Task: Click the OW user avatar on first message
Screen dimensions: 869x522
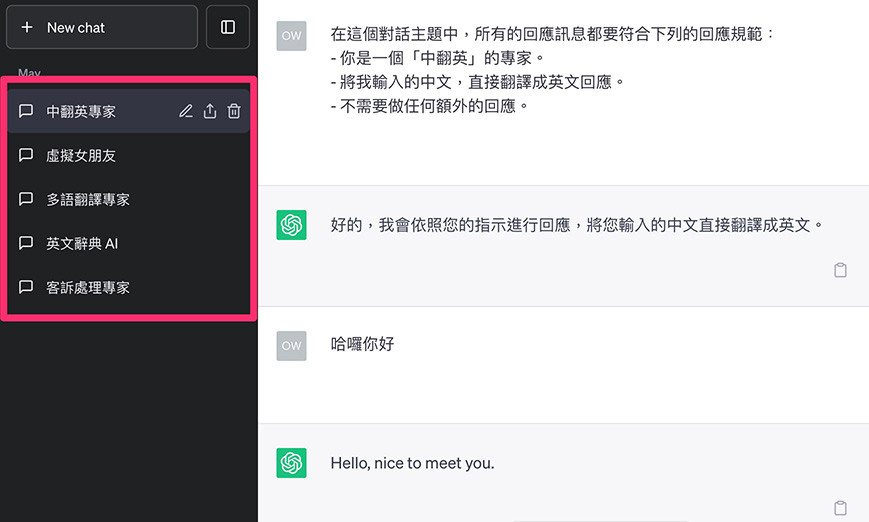Action: pyautogui.click(x=291, y=35)
